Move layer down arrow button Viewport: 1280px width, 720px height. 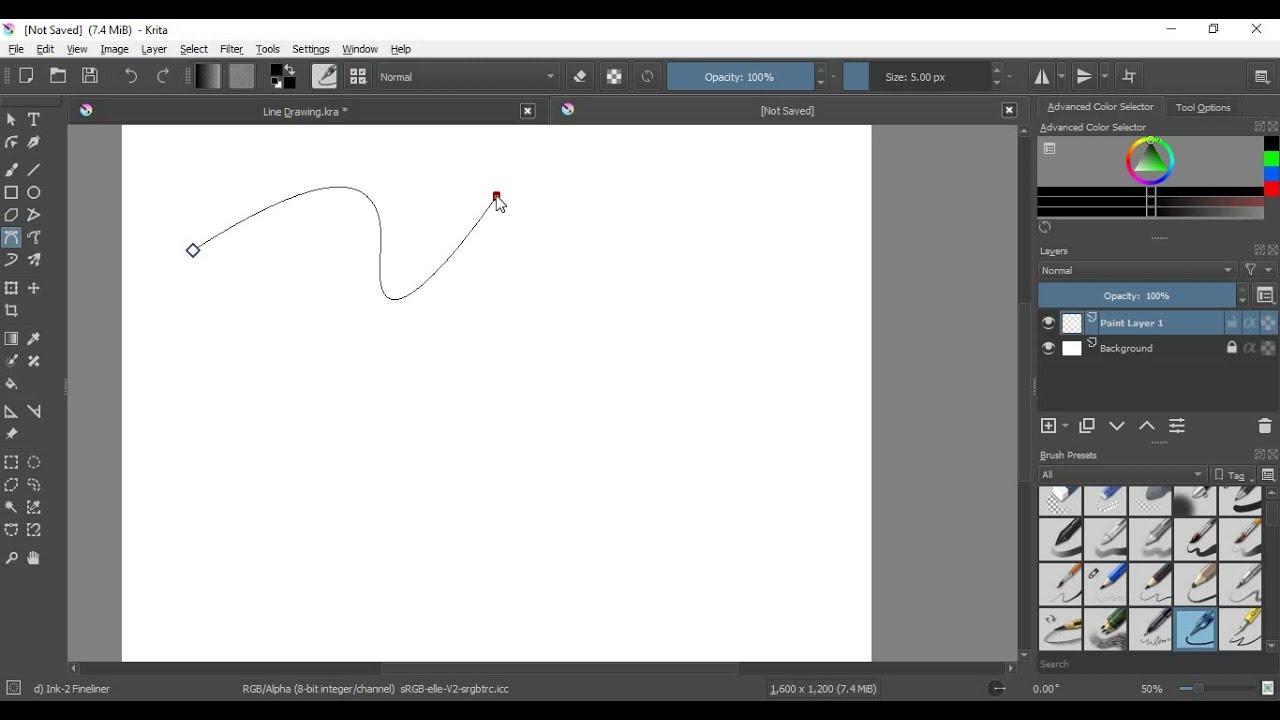pyautogui.click(x=1117, y=426)
